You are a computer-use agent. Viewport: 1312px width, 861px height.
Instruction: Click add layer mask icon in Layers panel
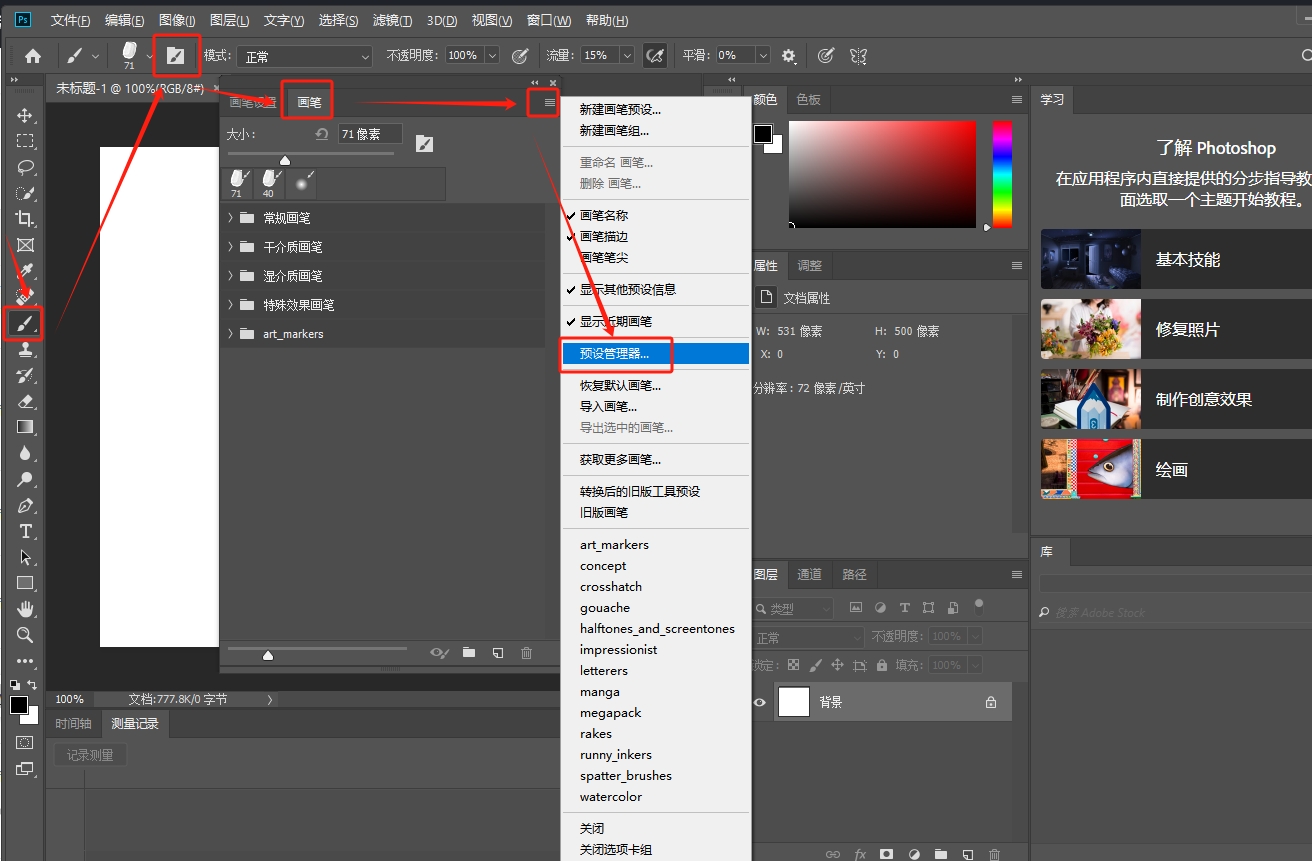886,855
